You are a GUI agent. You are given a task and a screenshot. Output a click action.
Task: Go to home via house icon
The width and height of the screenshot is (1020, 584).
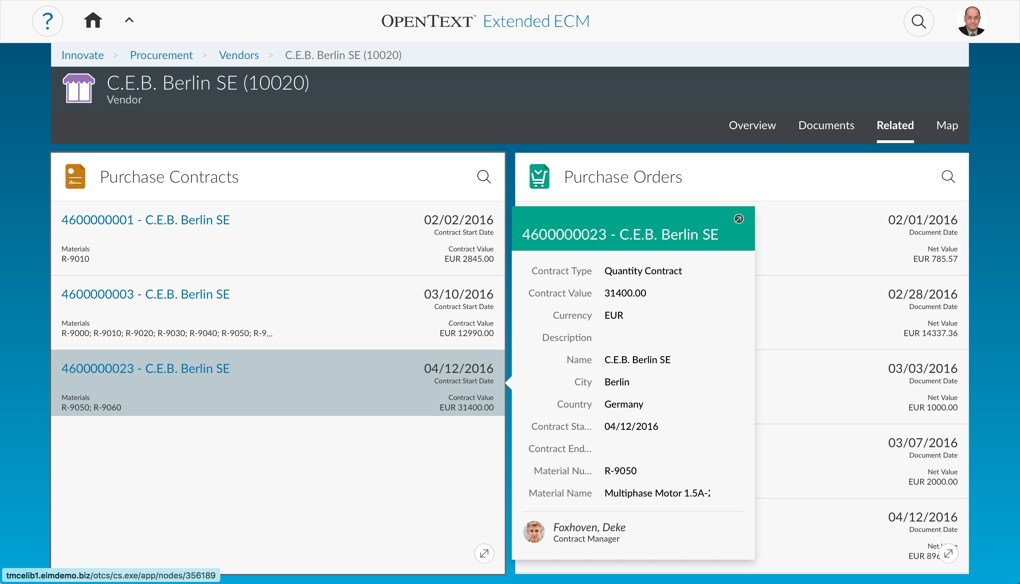pyautogui.click(x=93, y=20)
